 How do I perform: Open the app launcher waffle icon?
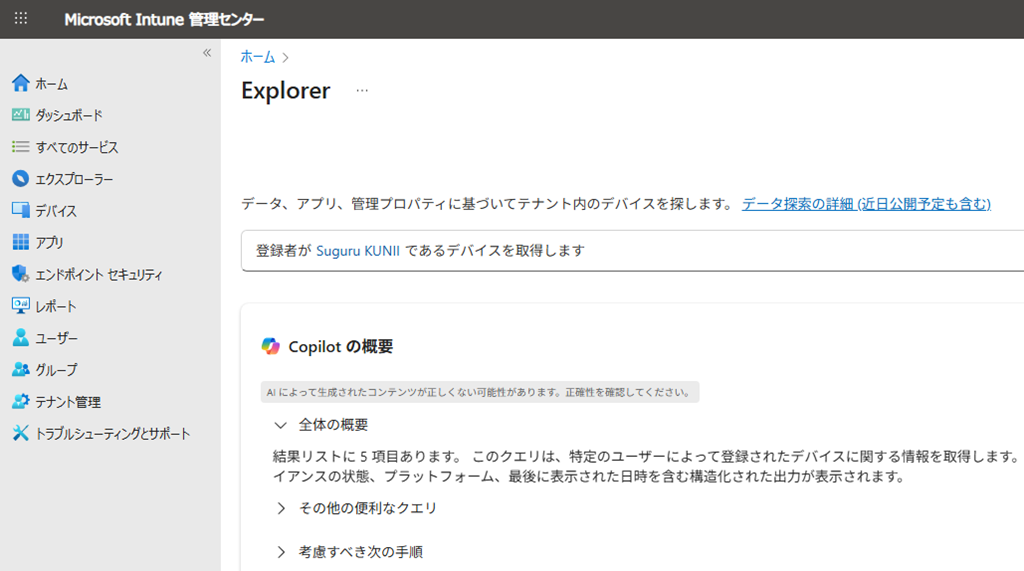pyautogui.click(x=21, y=18)
